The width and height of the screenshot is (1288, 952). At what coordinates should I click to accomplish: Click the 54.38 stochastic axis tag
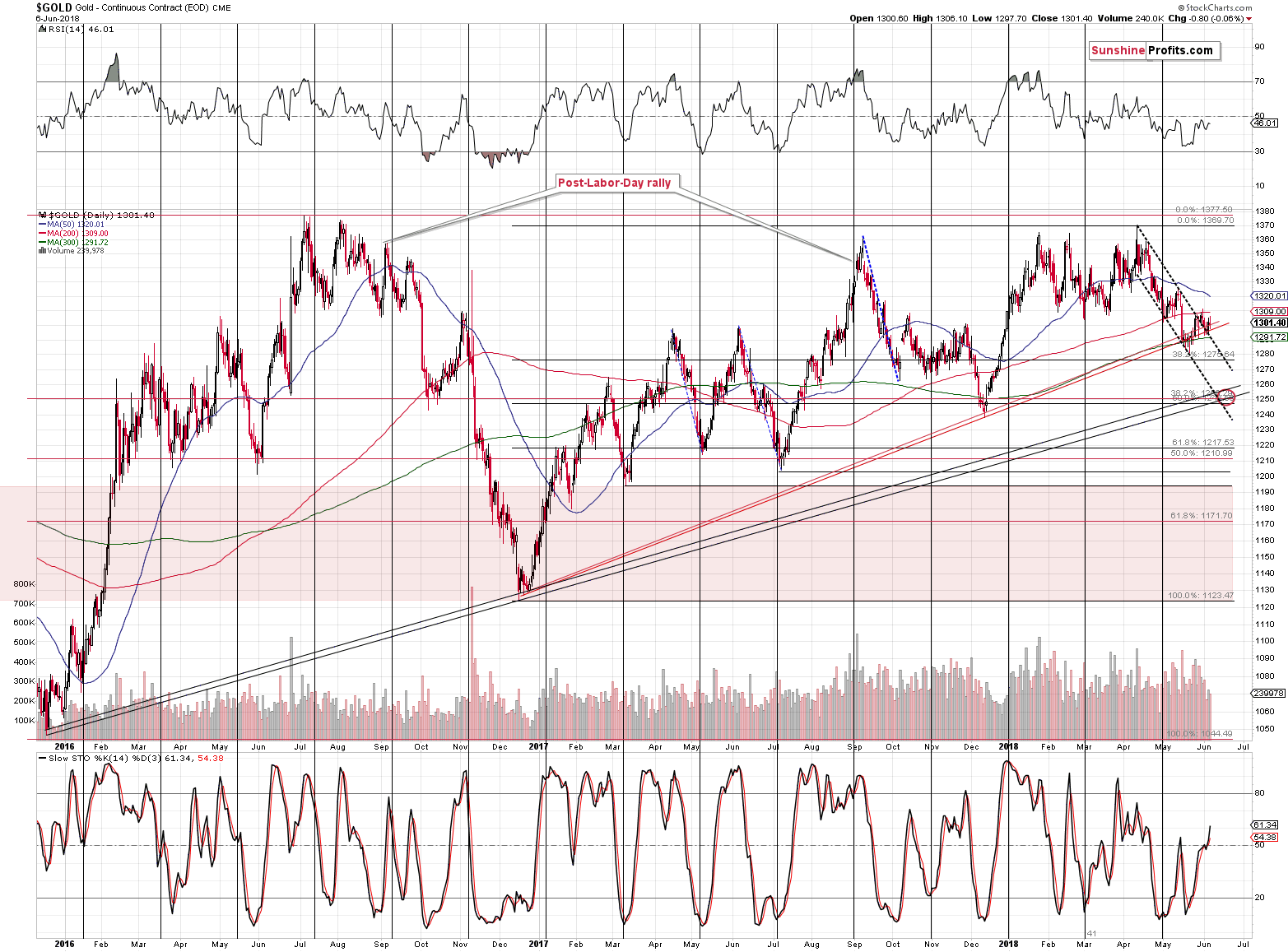click(1265, 838)
